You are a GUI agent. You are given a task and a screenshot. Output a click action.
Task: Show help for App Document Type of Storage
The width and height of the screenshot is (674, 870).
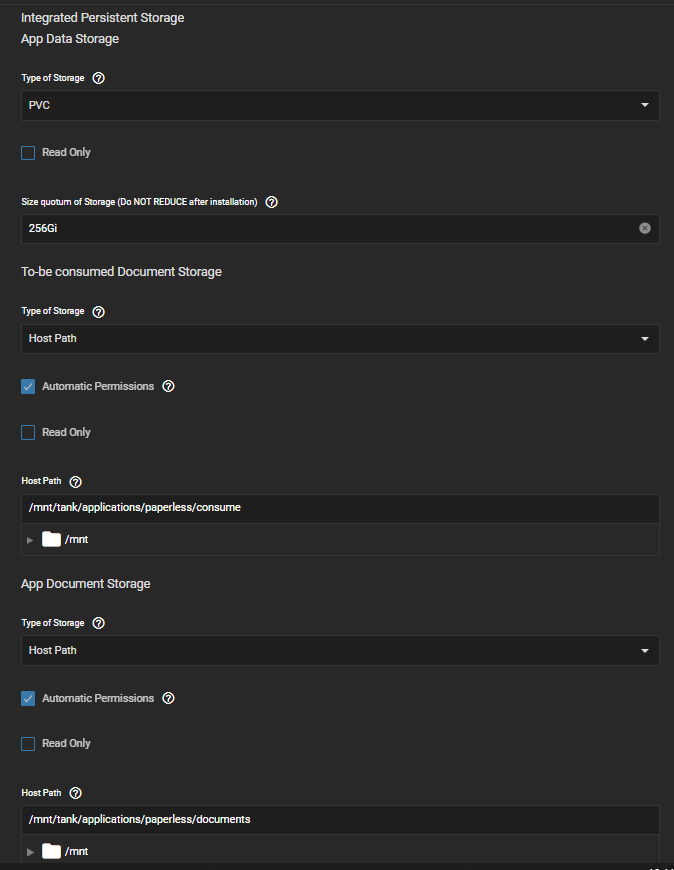click(98, 623)
